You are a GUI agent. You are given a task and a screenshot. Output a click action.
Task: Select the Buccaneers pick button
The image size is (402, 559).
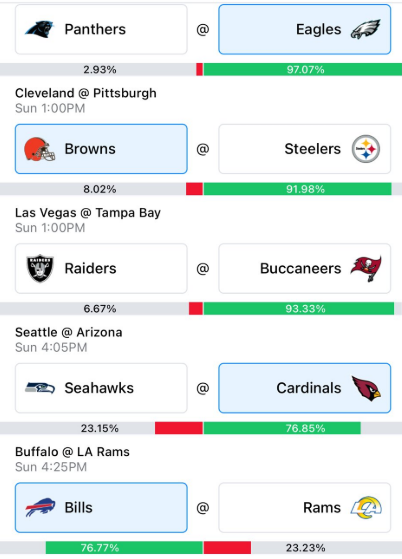pyautogui.click(x=305, y=268)
